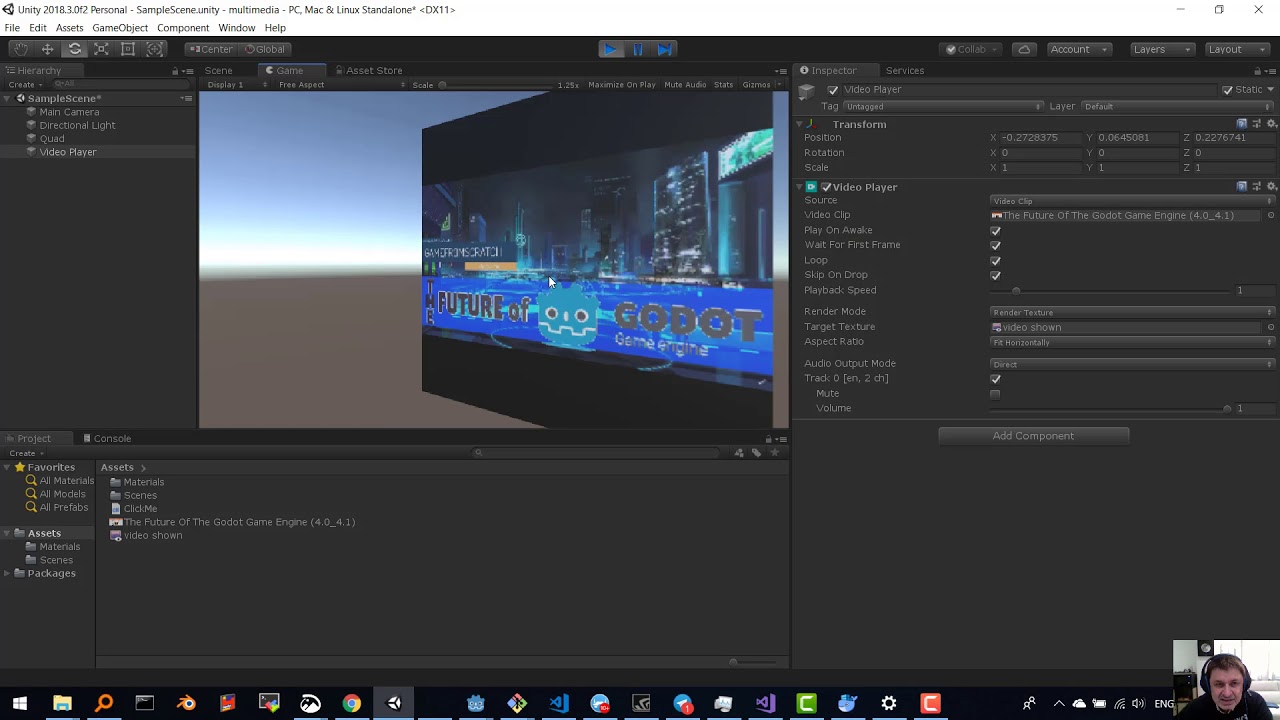The image size is (1280, 720).
Task: Uncheck Play On Awake
Action: (x=995, y=231)
